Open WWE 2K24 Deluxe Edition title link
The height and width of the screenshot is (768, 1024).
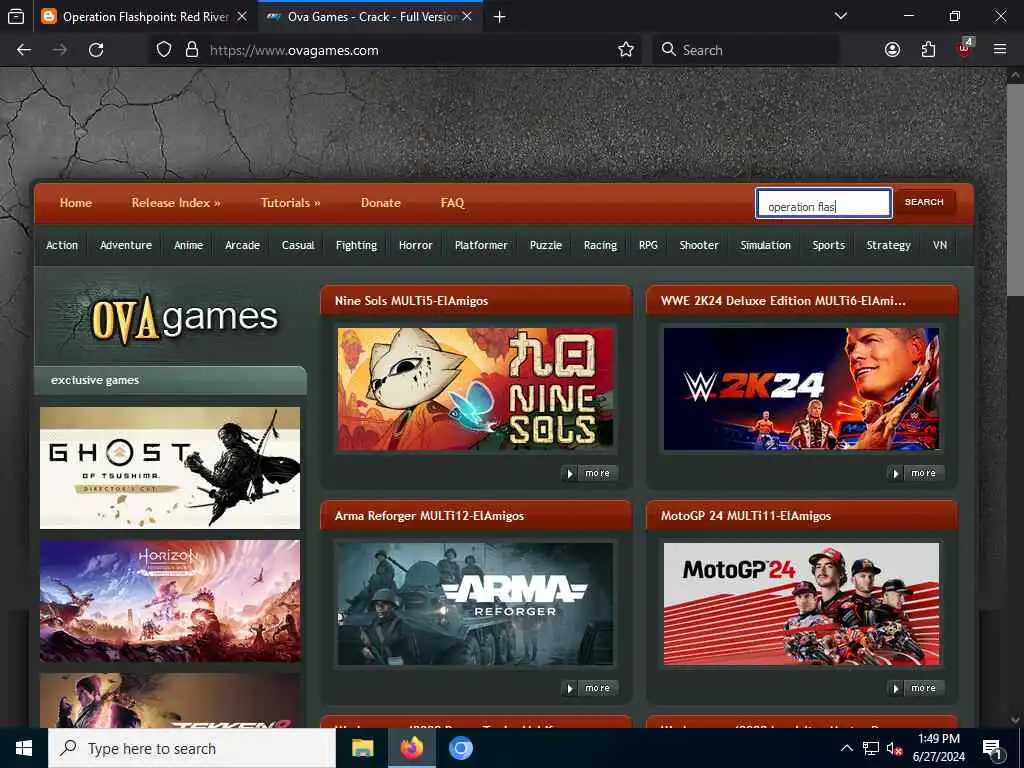tap(783, 301)
